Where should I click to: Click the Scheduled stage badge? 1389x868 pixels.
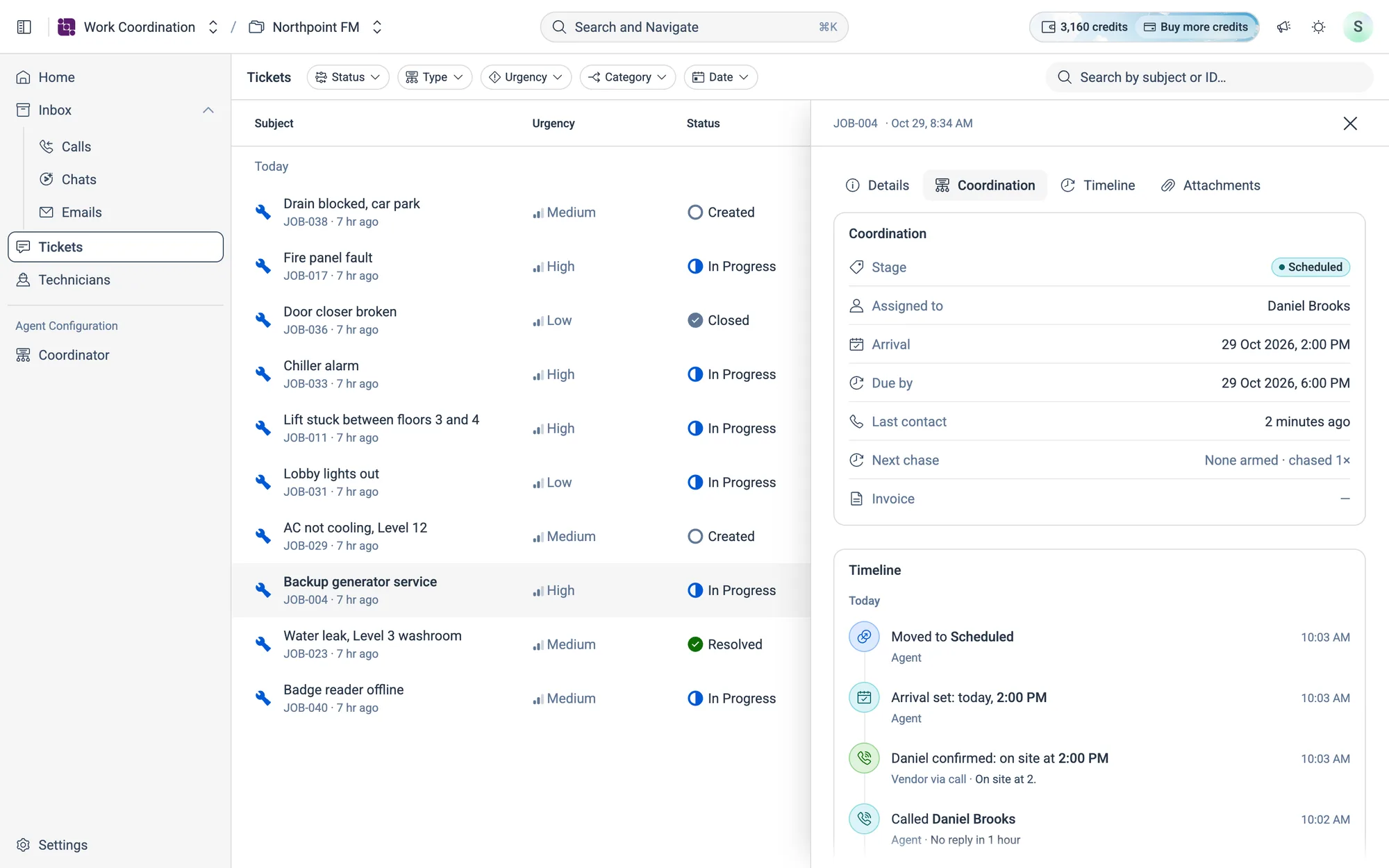pos(1311,267)
